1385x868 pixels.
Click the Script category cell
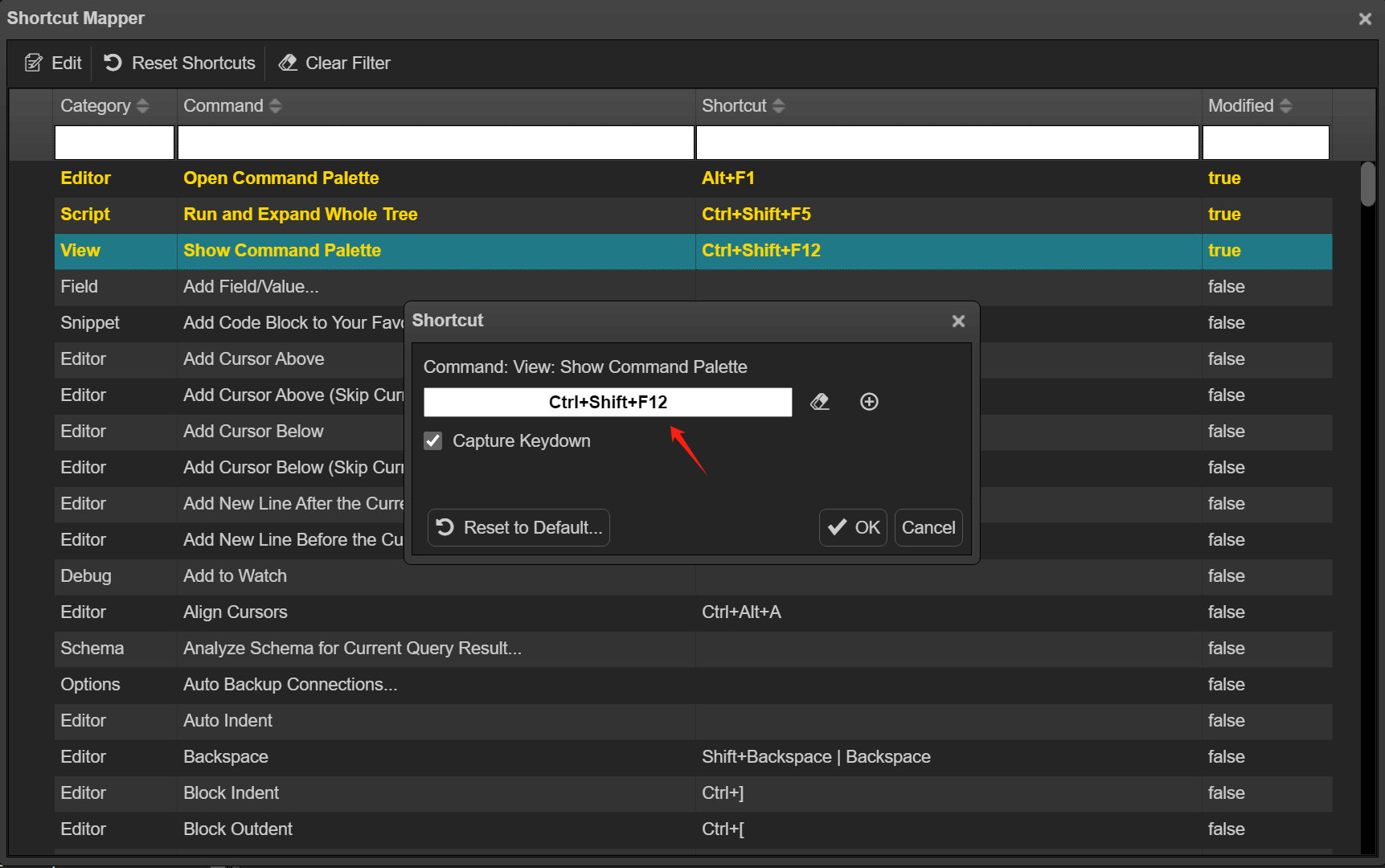click(x=116, y=215)
